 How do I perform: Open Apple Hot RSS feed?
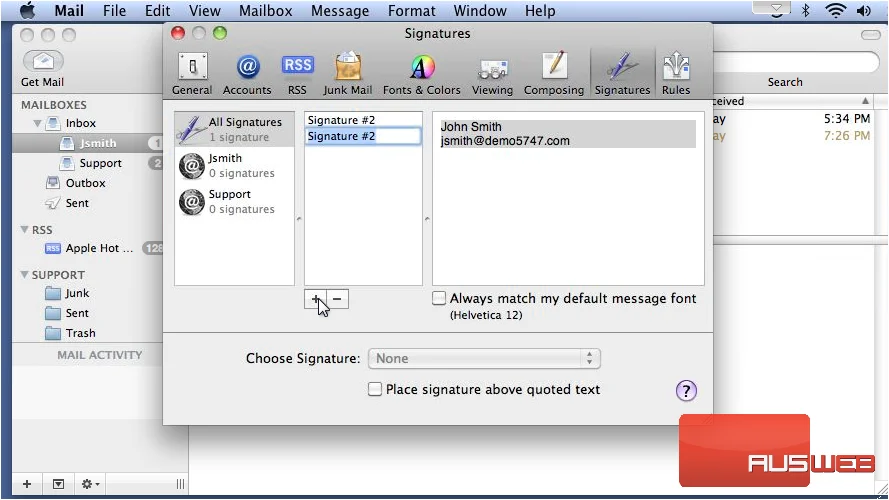[88, 248]
